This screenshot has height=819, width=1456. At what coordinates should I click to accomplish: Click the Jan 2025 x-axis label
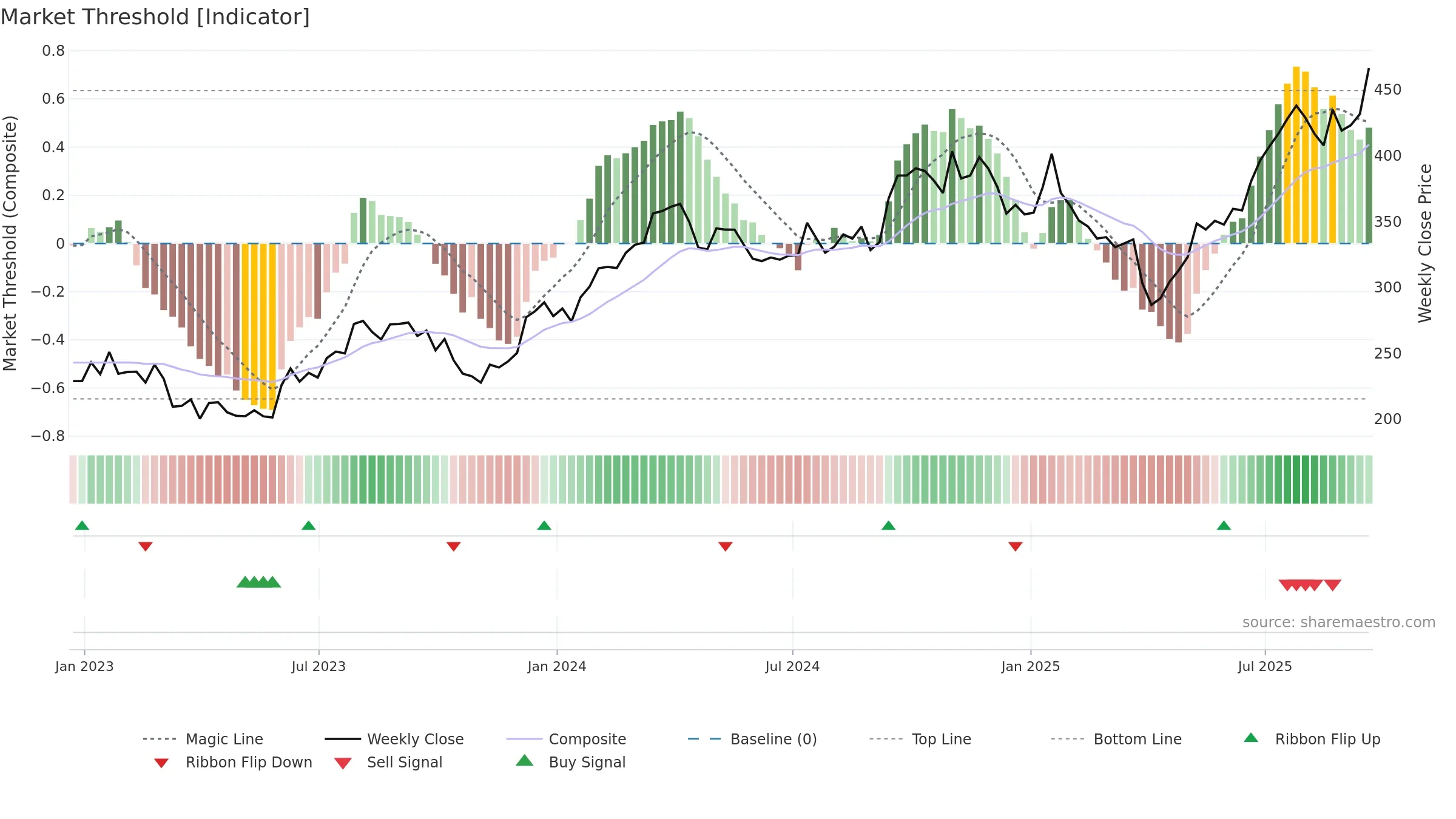(1031, 667)
